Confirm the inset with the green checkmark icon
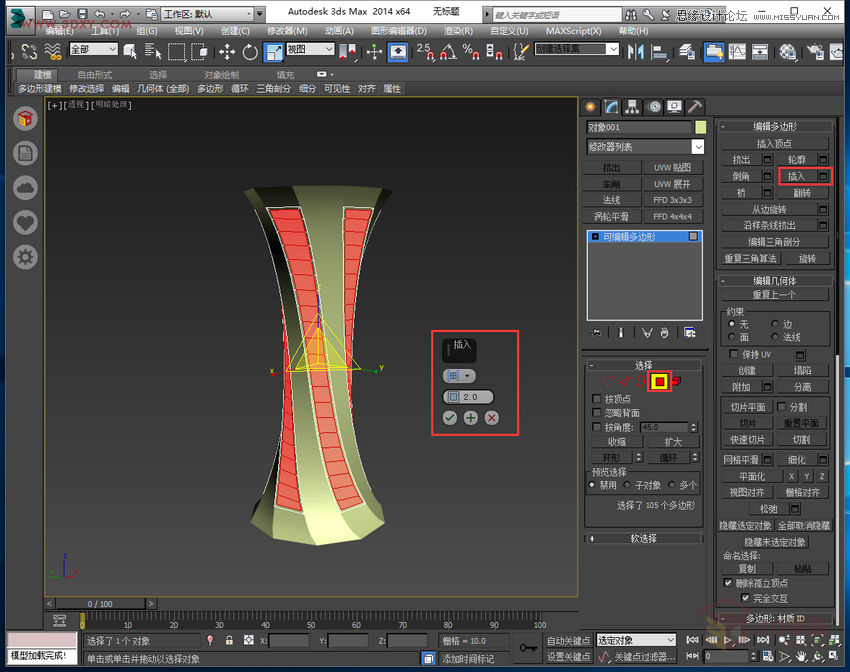The width and height of the screenshot is (850, 672). (x=449, y=417)
